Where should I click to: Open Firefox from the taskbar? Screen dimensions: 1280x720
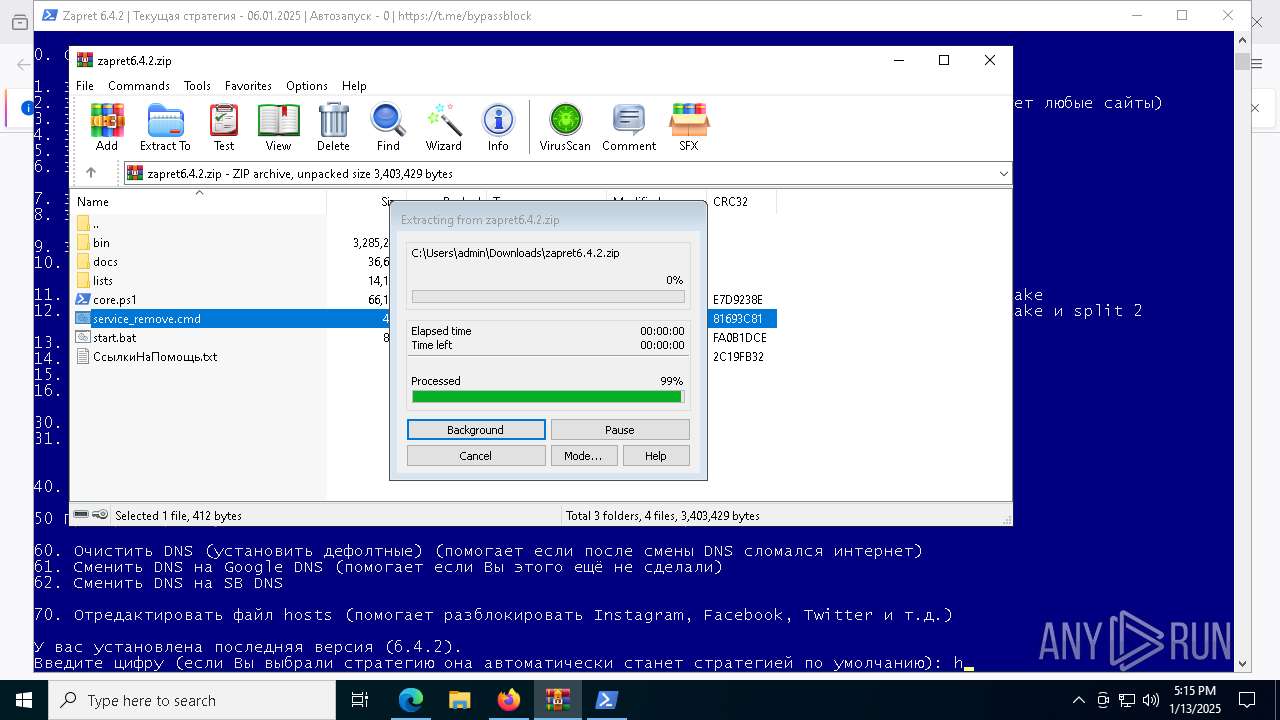click(x=509, y=700)
